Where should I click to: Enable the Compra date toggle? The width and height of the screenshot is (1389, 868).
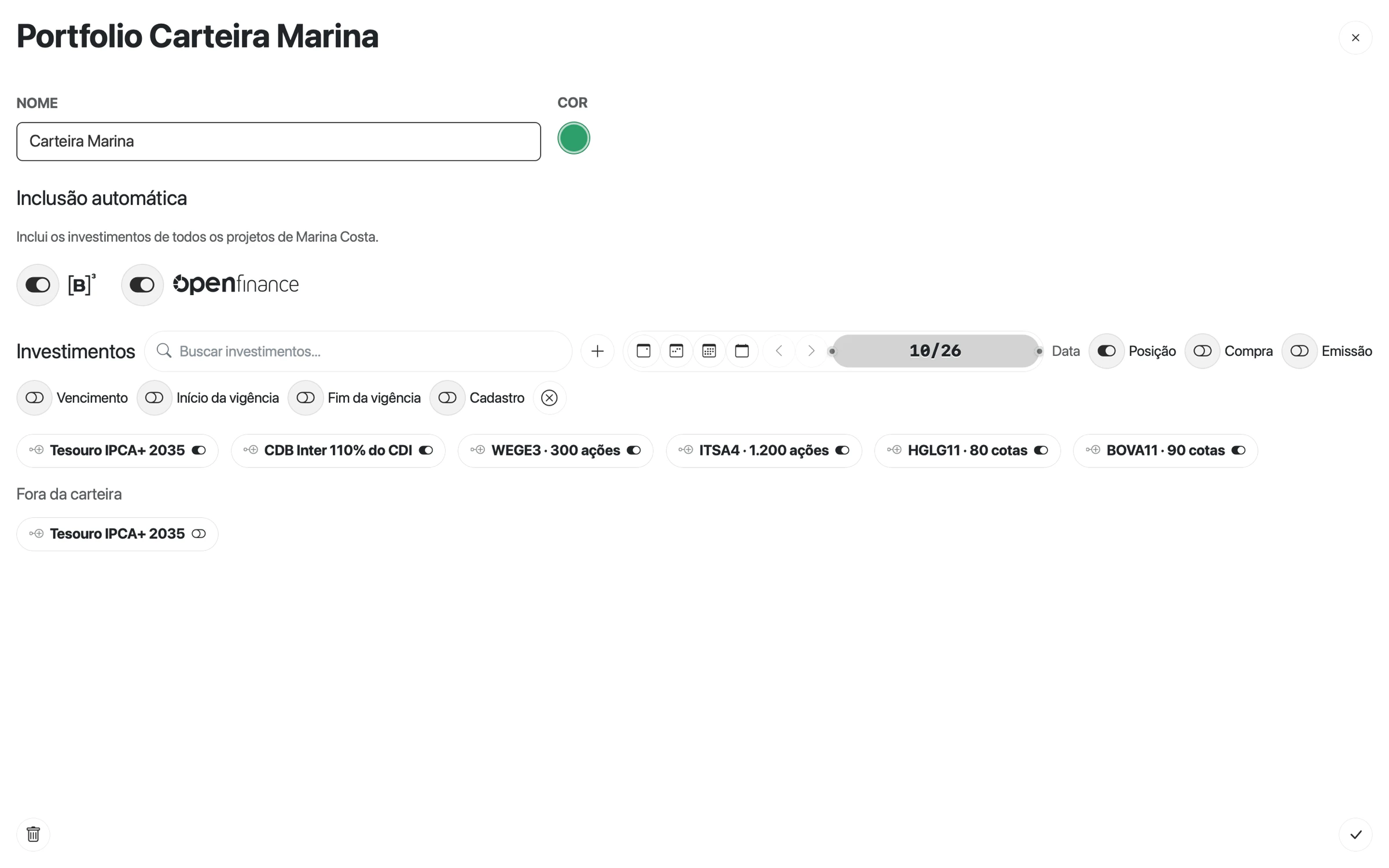coord(1203,351)
